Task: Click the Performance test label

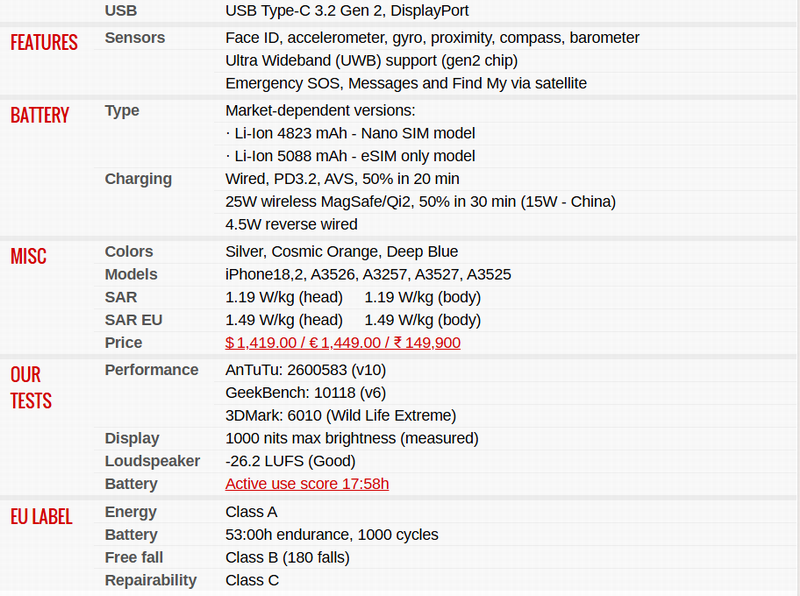Action: [151, 370]
